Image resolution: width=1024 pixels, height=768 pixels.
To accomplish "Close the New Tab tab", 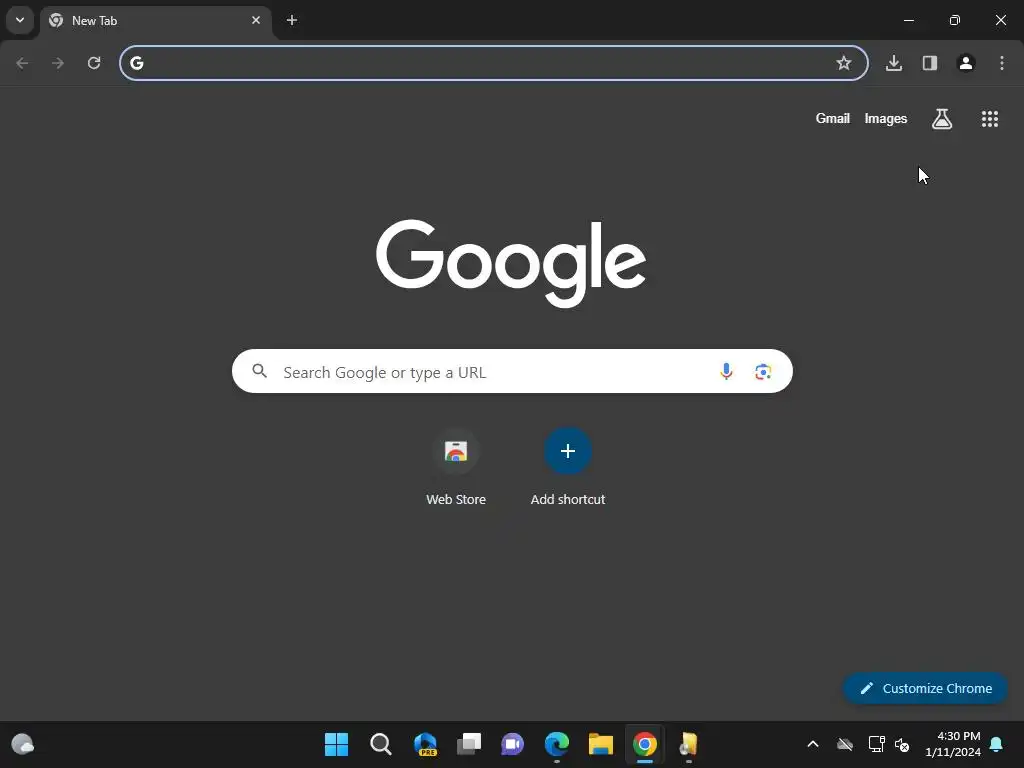I will click(256, 20).
